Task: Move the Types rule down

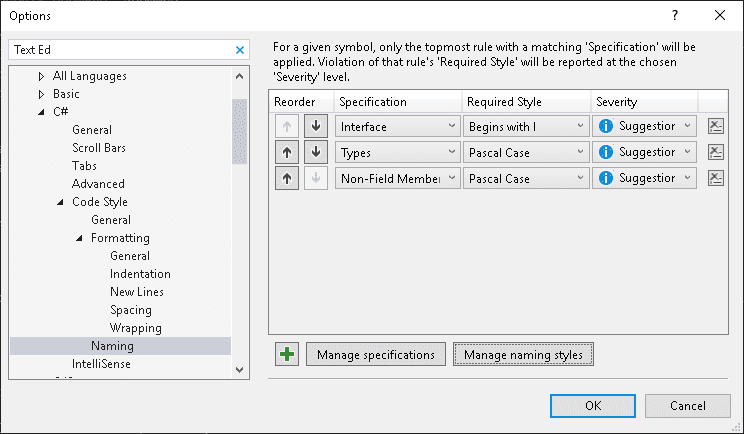Action: point(316,152)
